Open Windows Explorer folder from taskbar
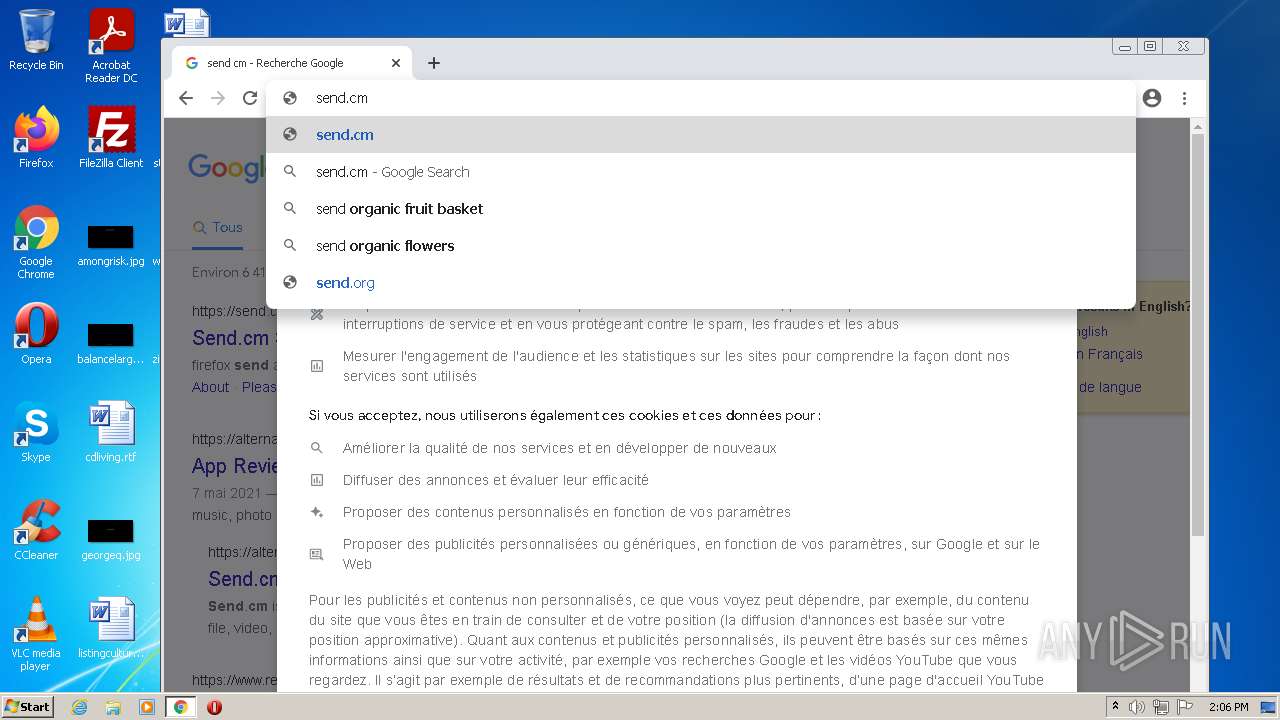This screenshot has width=1280, height=720. pyautogui.click(x=113, y=707)
